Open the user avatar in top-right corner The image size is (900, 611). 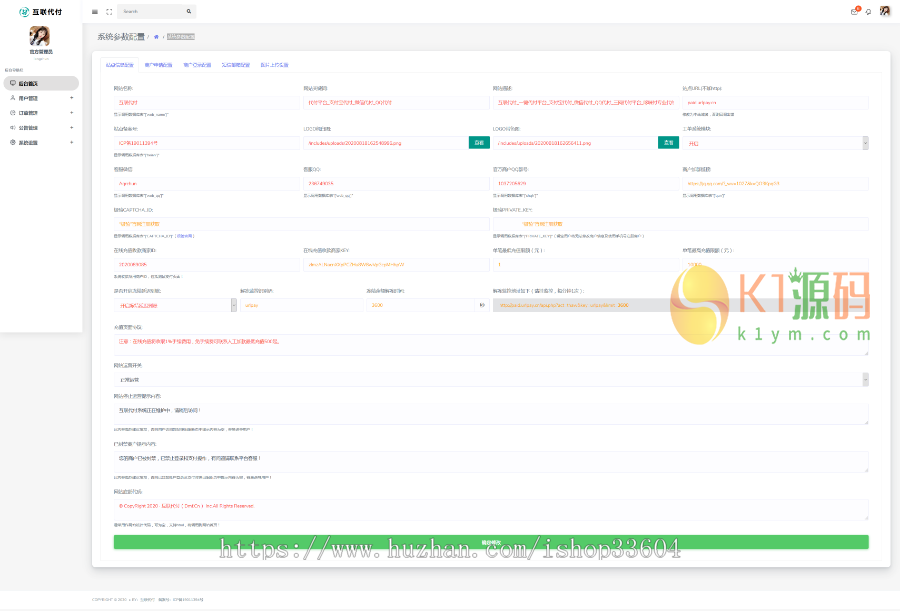pyautogui.click(x=884, y=11)
